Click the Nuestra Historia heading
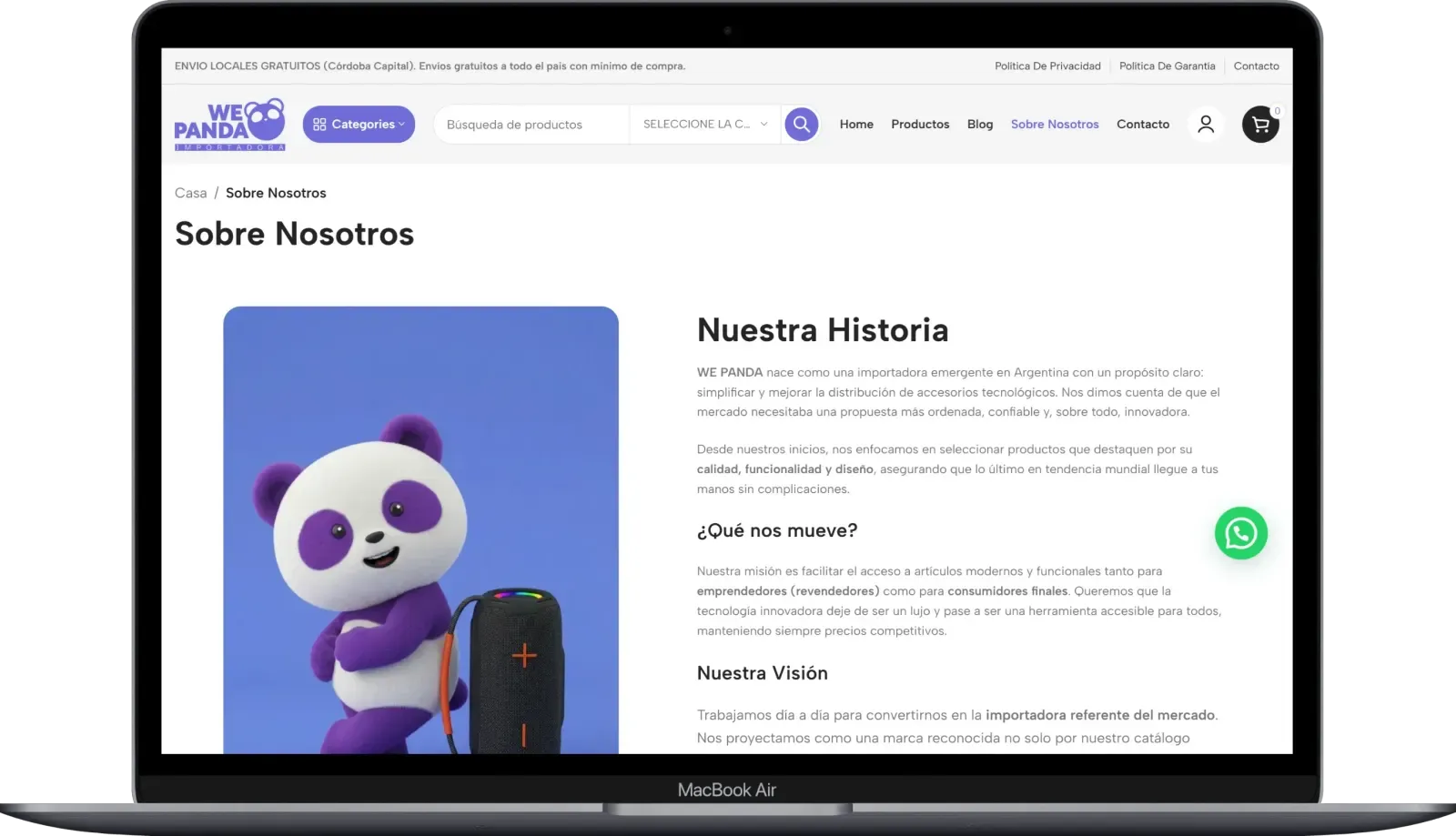The height and width of the screenshot is (836, 1456). pyautogui.click(x=823, y=330)
